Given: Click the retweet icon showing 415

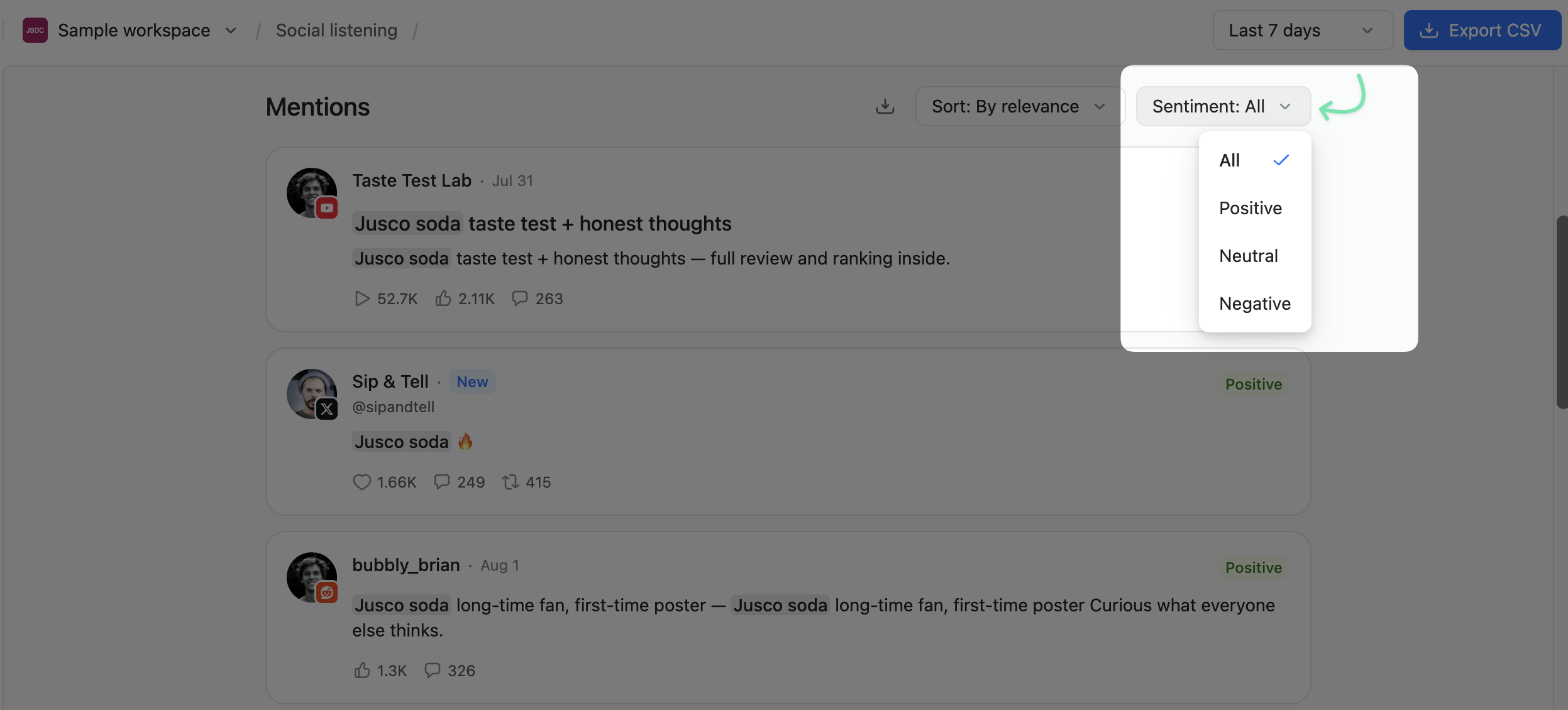Looking at the screenshot, I should (x=510, y=482).
